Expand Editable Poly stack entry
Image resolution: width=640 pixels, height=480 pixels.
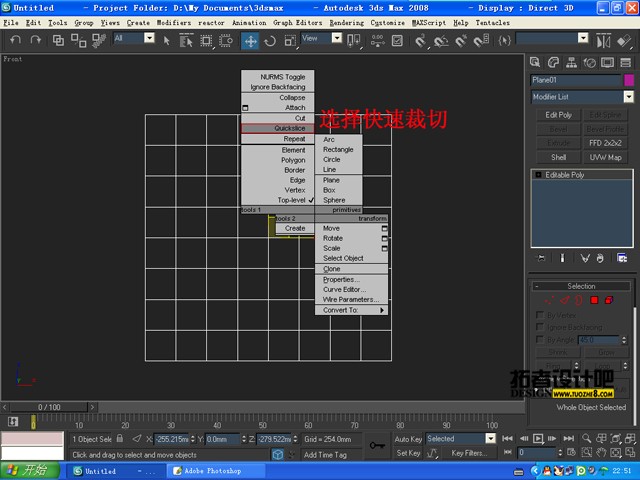point(538,175)
